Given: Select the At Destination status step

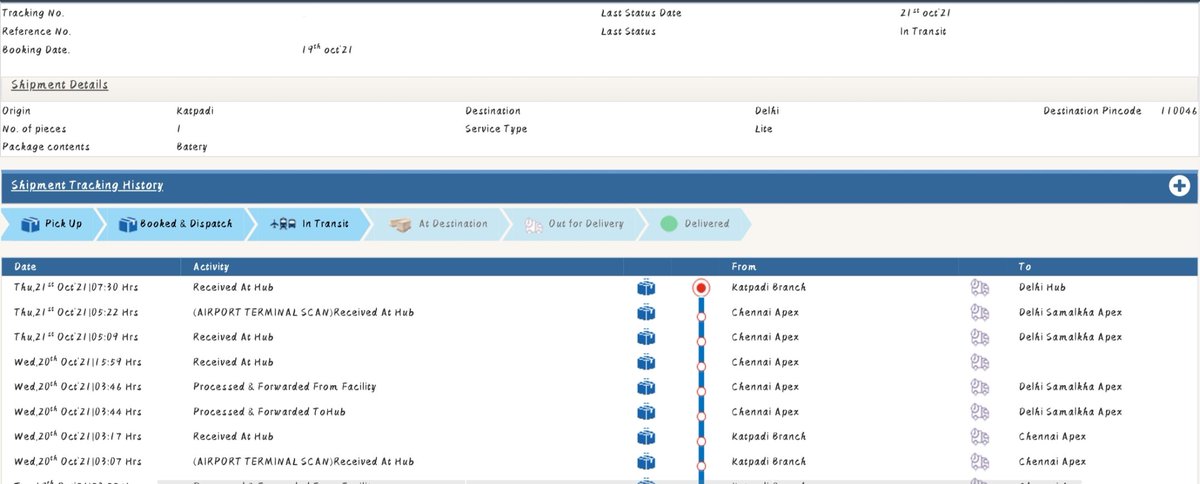Looking at the screenshot, I should pos(438,224).
